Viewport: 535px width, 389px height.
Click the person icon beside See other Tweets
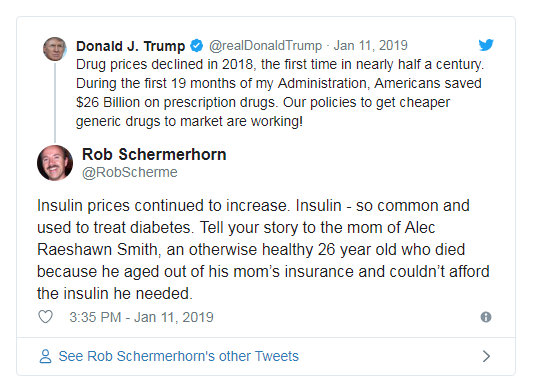(x=45, y=356)
